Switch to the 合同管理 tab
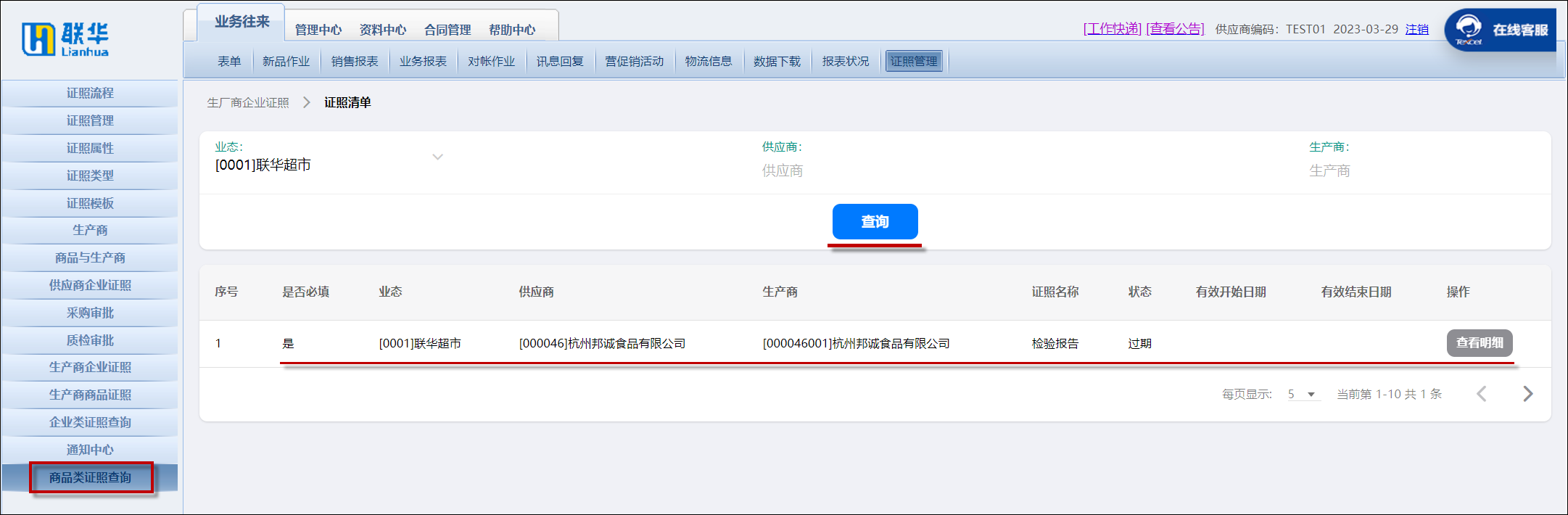 tap(447, 30)
